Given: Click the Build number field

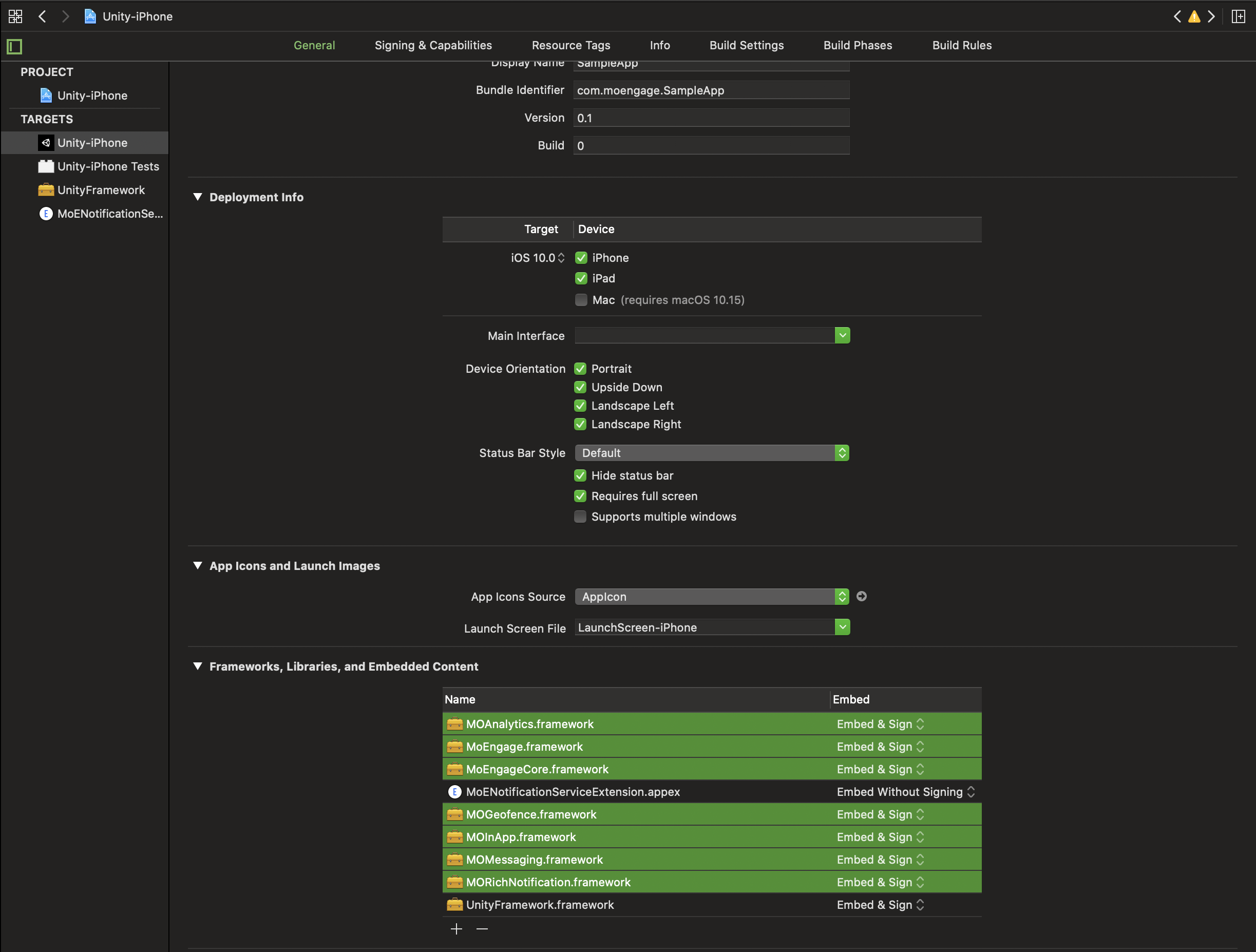Looking at the screenshot, I should pos(712,145).
